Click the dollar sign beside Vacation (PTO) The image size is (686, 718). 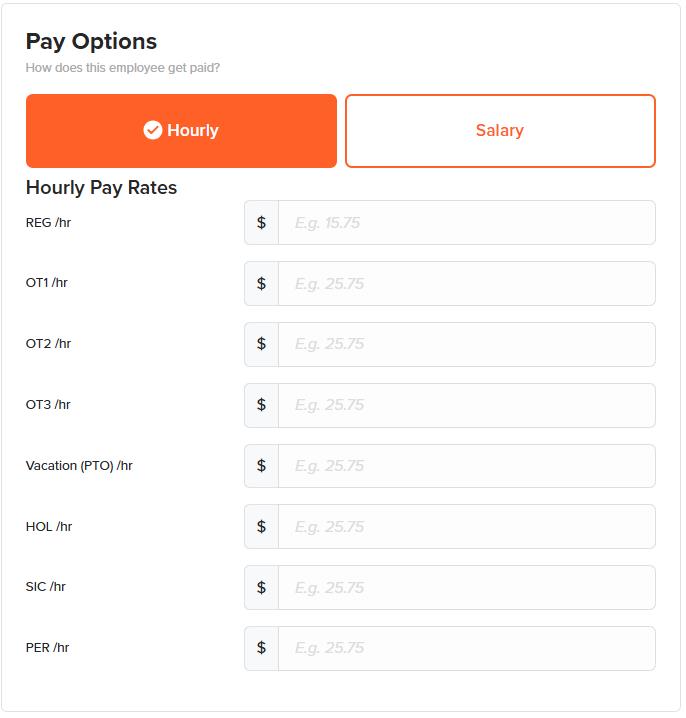[262, 468]
